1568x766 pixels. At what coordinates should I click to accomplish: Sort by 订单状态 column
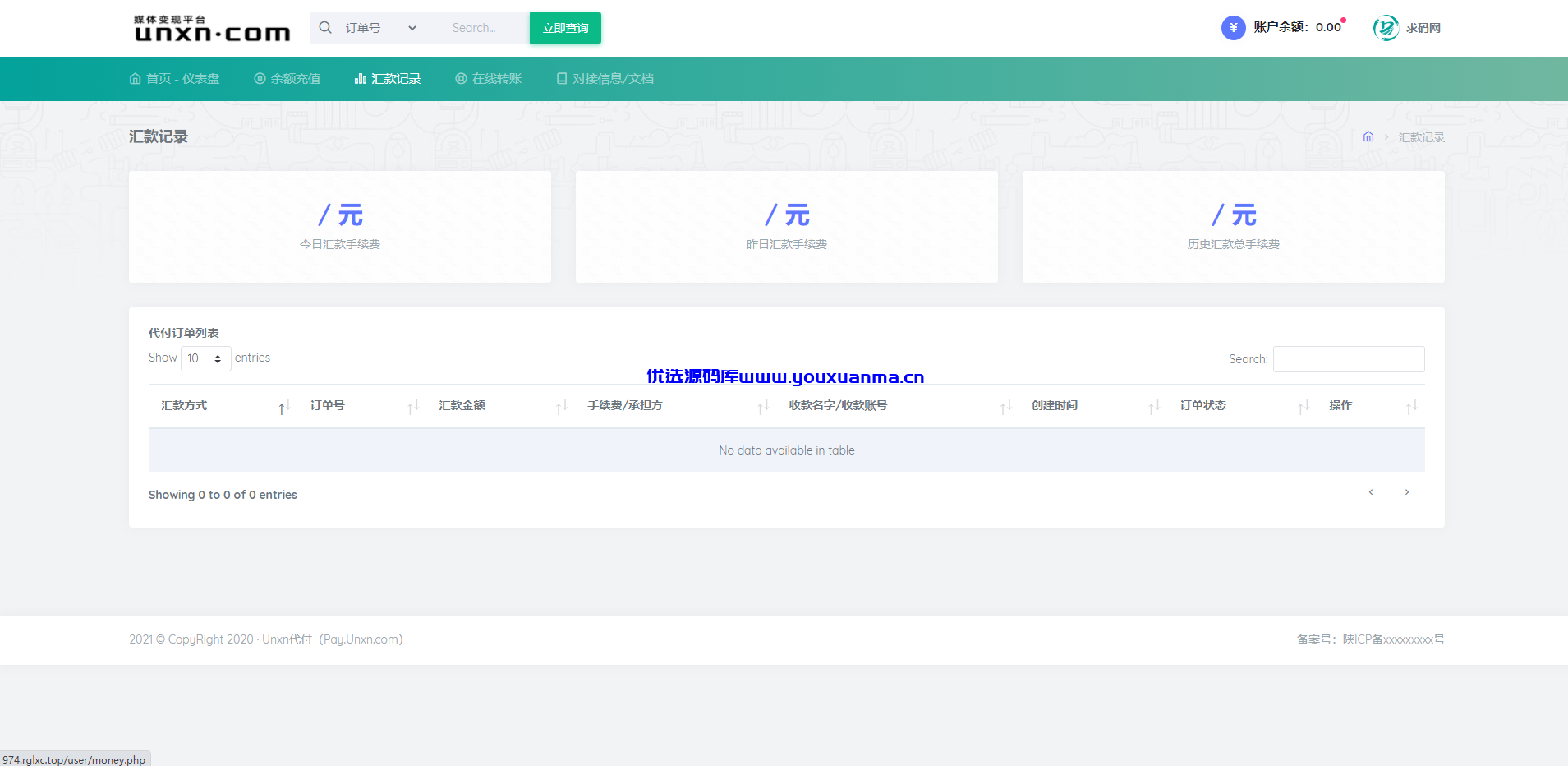click(x=1242, y=406)
